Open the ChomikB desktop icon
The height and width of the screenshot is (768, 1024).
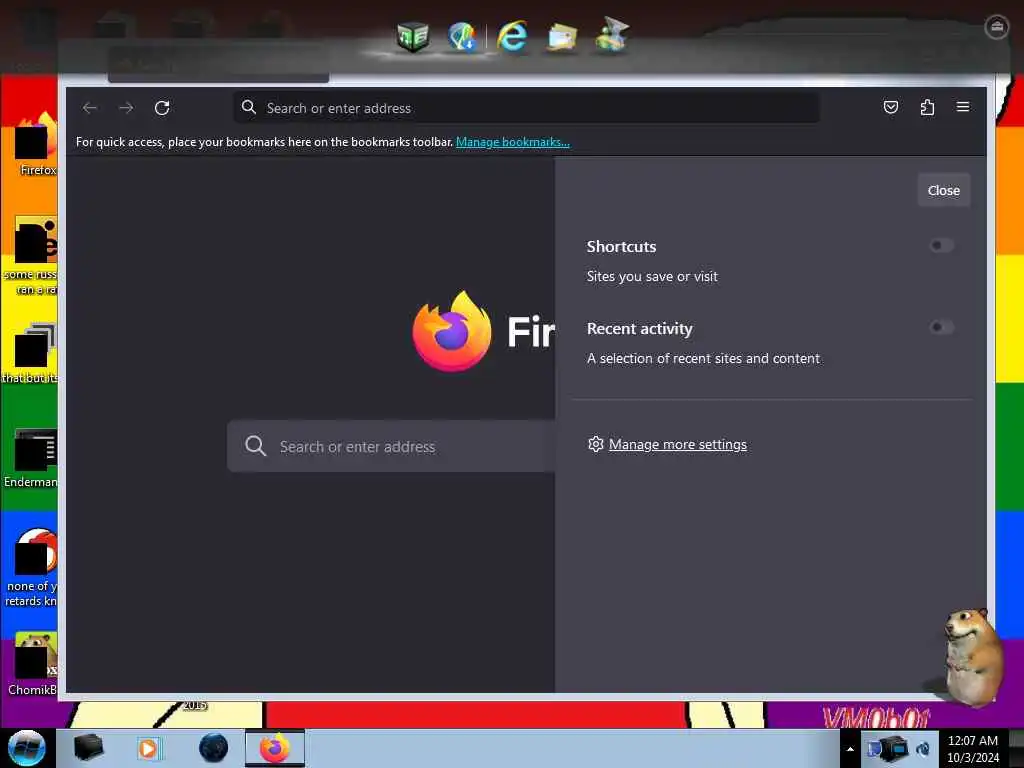pyautogui.click(x=33, y=664)
